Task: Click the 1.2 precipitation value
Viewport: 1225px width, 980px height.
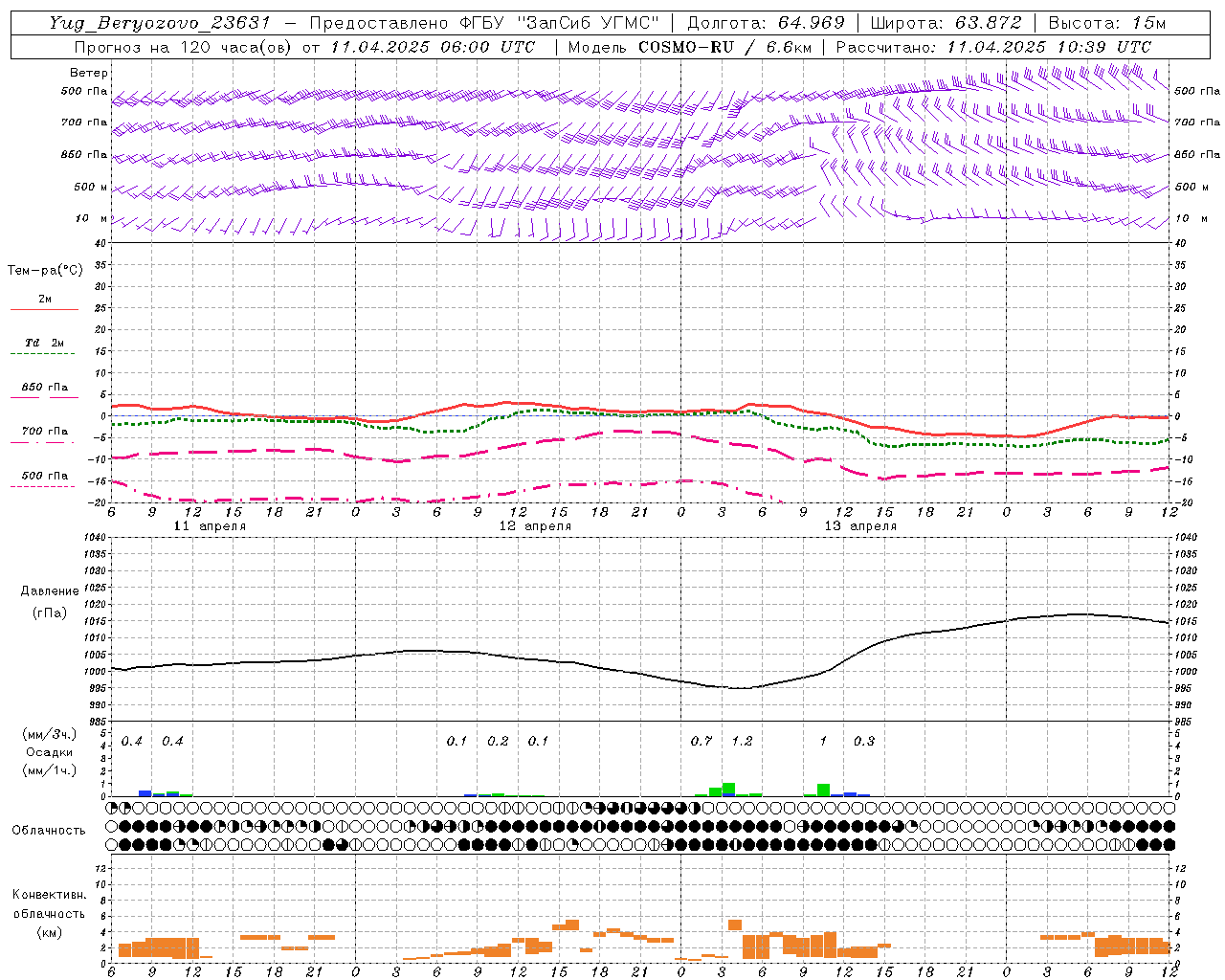Action: pyautogui.click(x=742, y=741)
